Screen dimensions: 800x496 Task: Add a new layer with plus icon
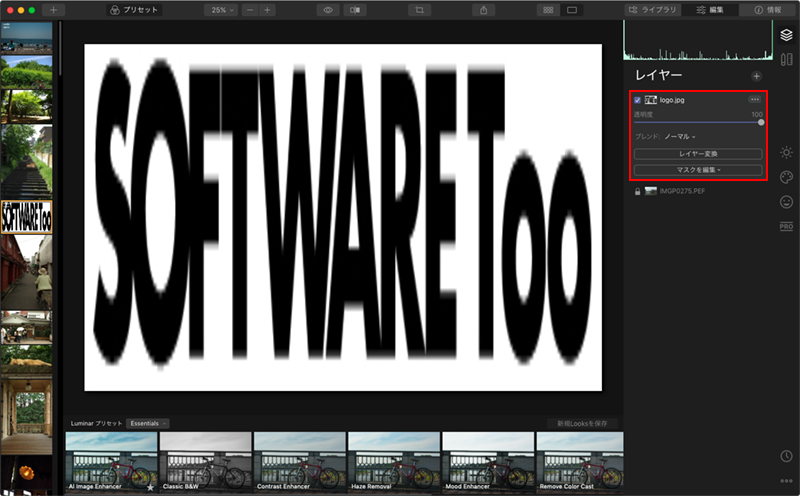point(756,76)
